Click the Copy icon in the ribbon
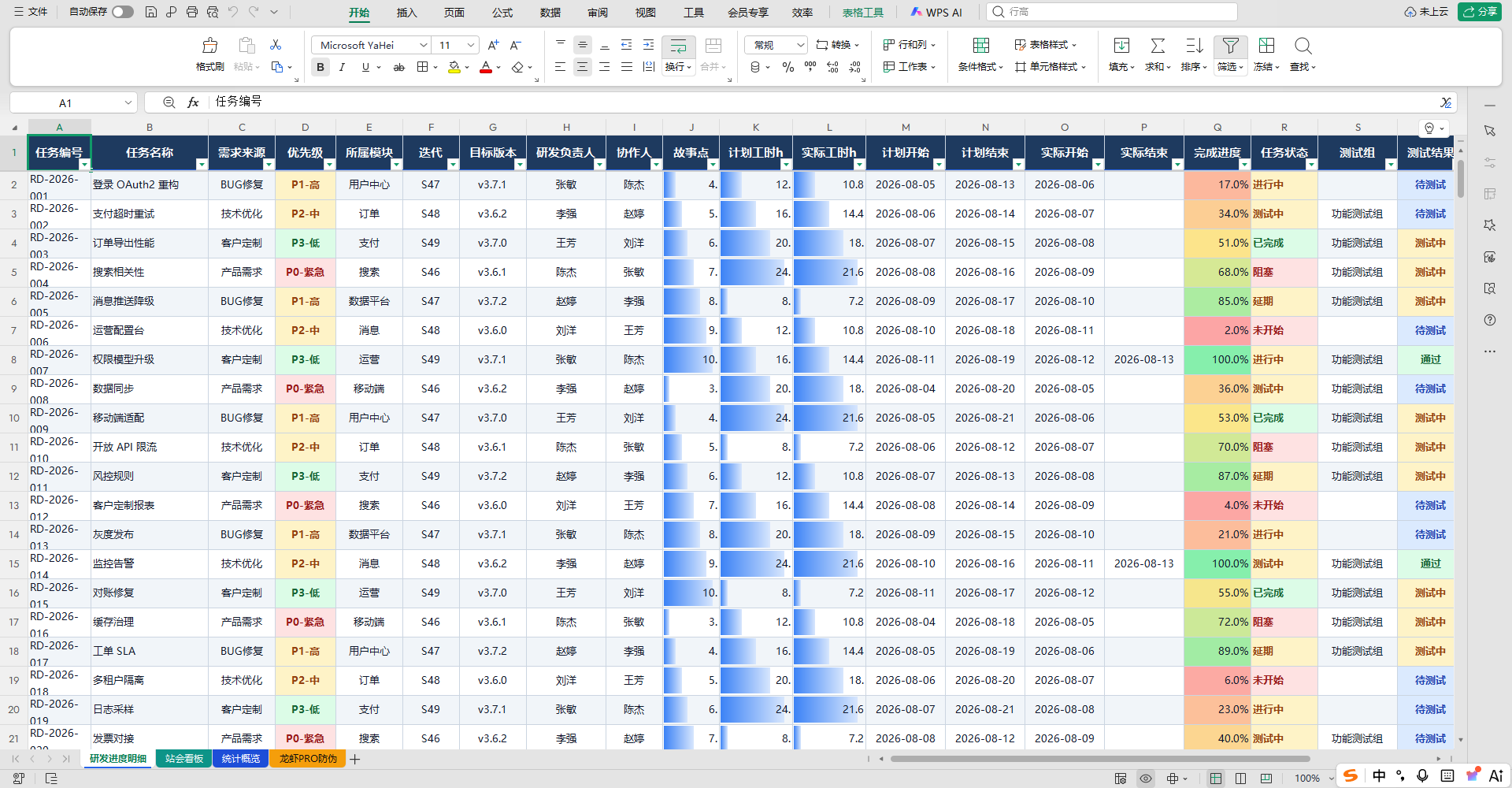 point(277,67)
